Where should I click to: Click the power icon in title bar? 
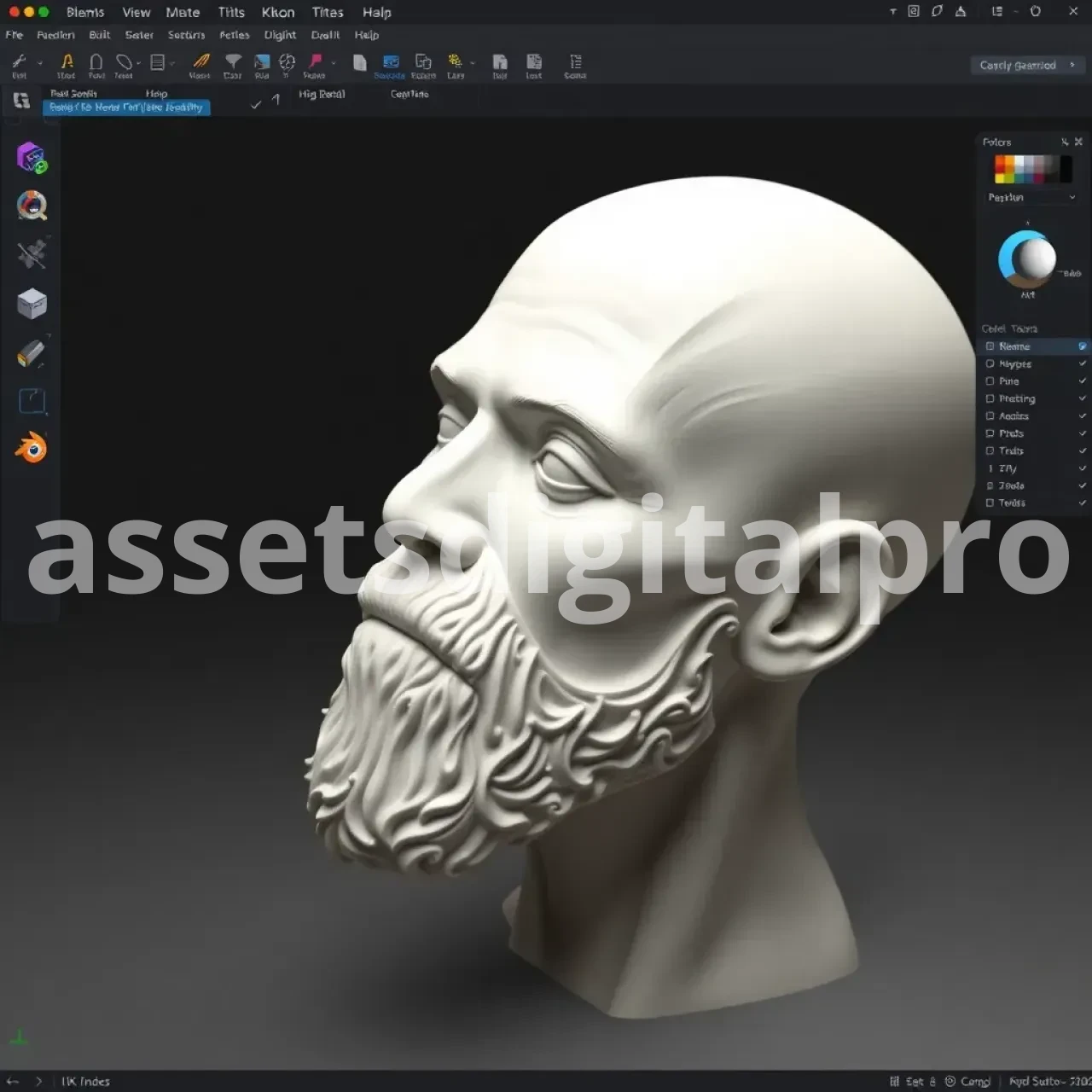(1036, 12)
